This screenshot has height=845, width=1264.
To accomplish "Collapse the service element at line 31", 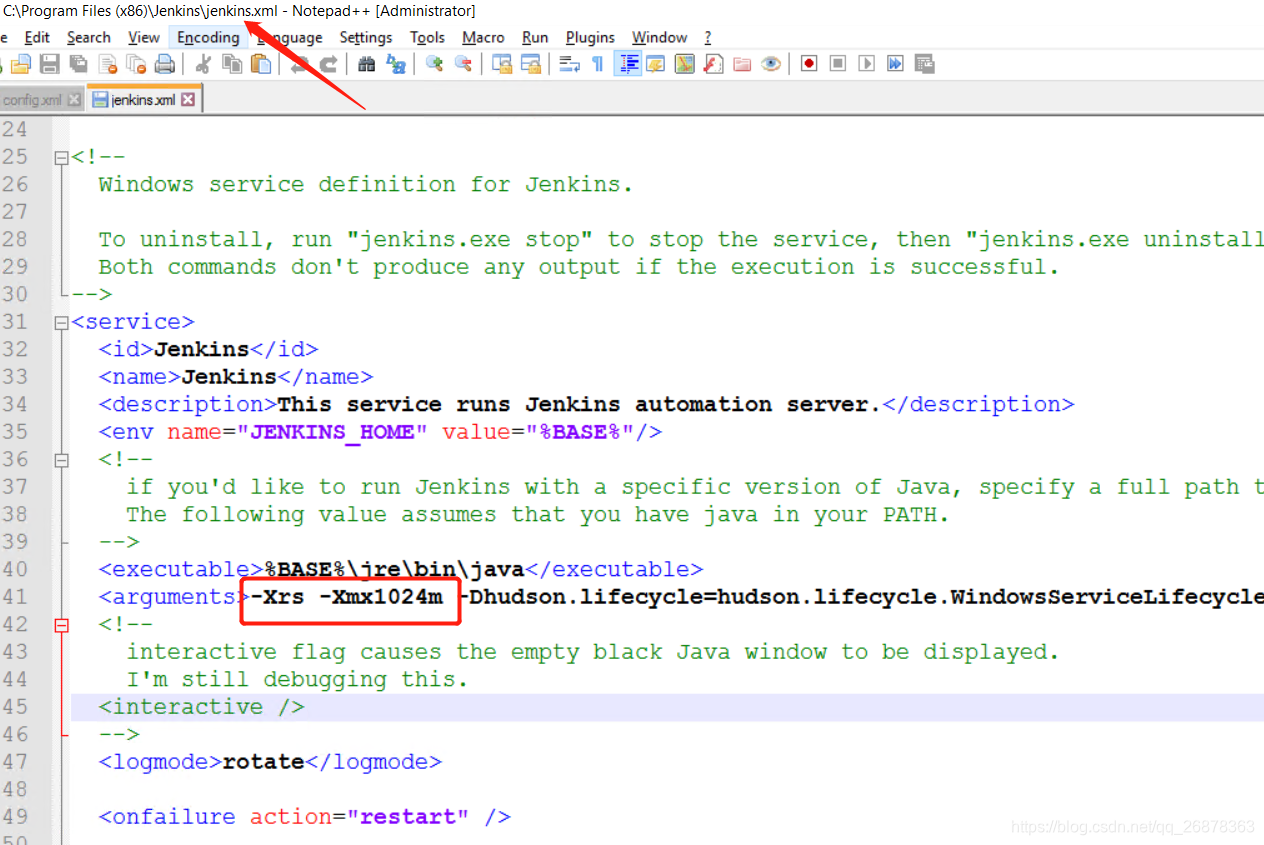I will [x=62, y=323].
